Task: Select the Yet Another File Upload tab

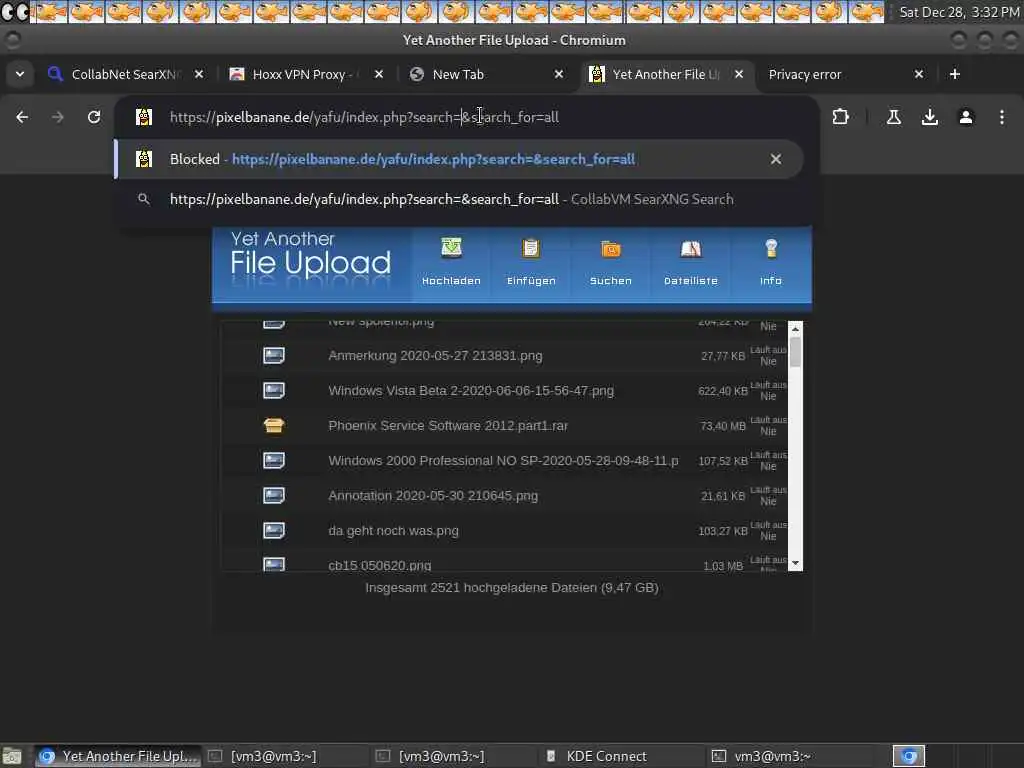Action: pyautogui.click(x=665, y=74)
